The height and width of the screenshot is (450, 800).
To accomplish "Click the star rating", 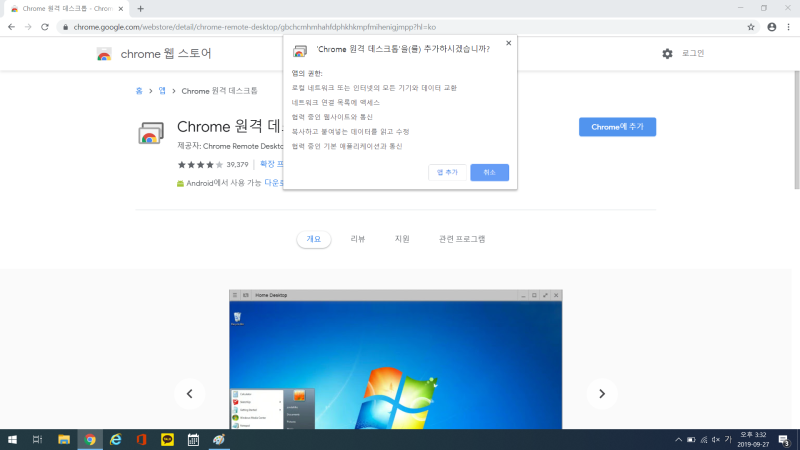I will point(200,165).
